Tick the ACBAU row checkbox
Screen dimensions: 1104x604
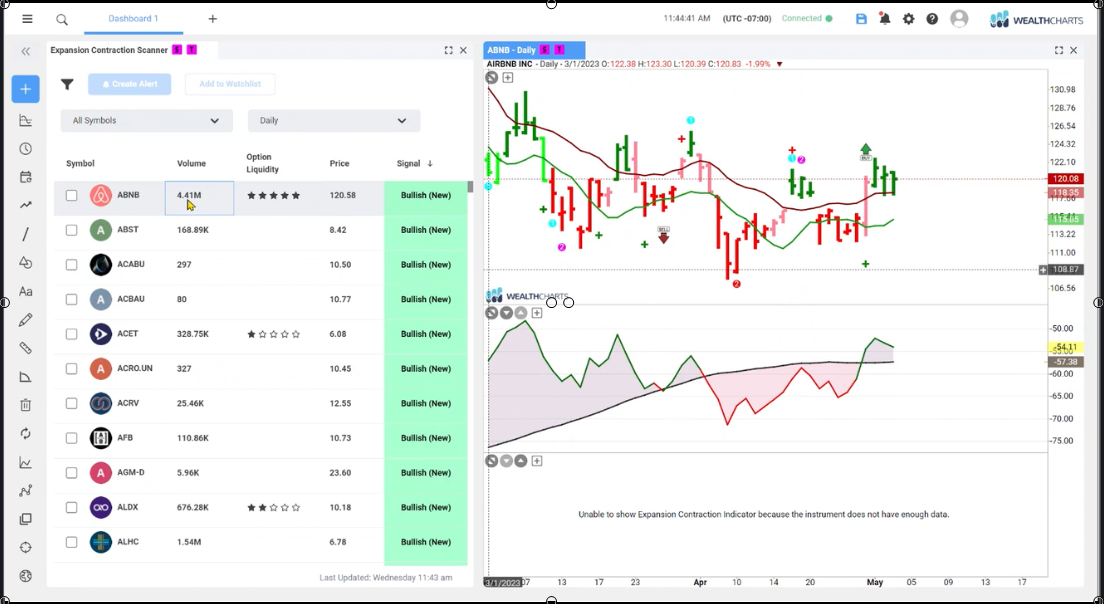71,299
